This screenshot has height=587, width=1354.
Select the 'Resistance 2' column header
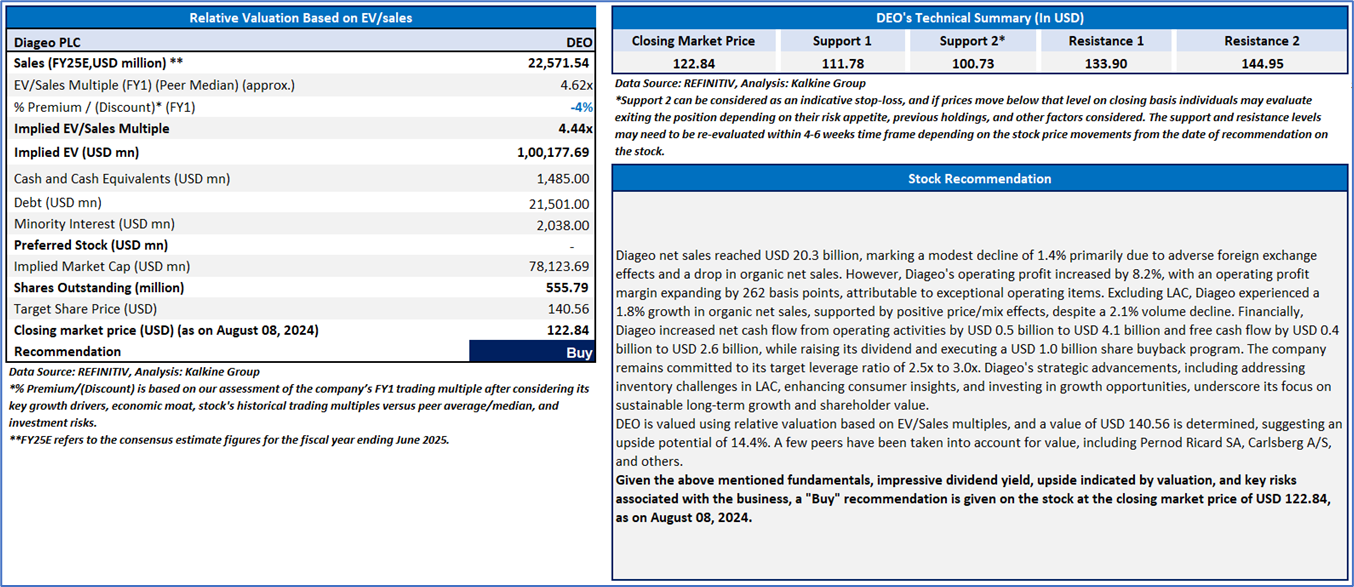click(x=1261, y=41)
